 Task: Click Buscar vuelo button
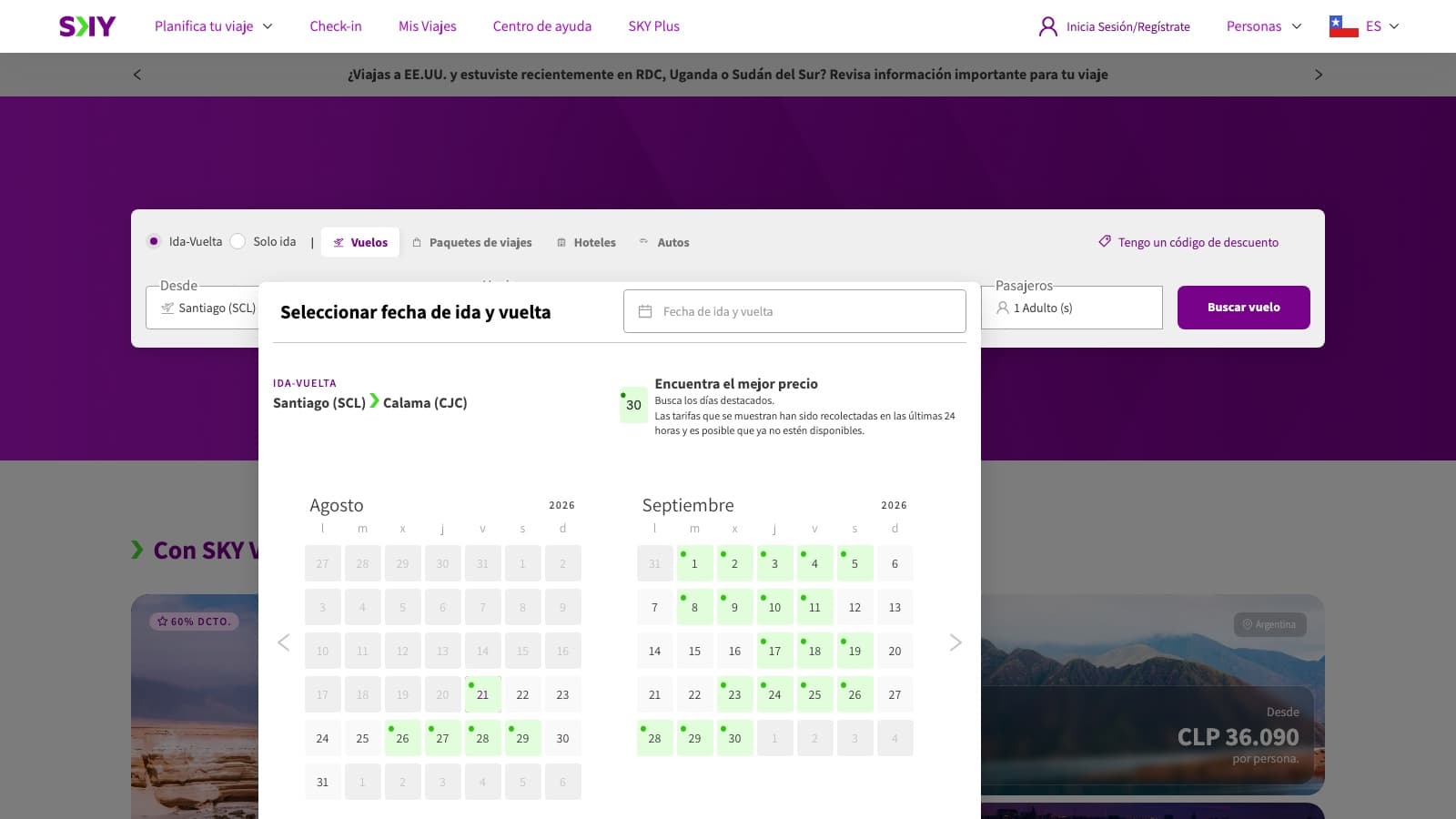1244,308
